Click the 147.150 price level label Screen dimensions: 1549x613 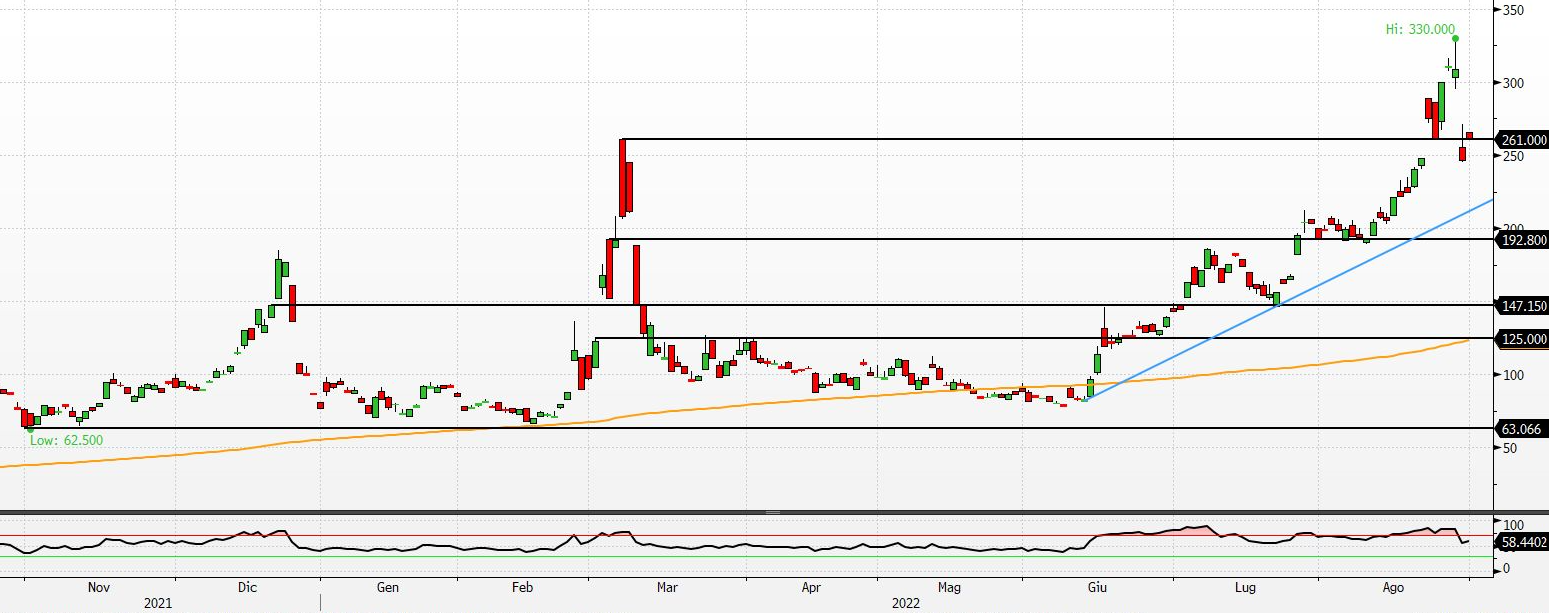[x=1523, y=306]
